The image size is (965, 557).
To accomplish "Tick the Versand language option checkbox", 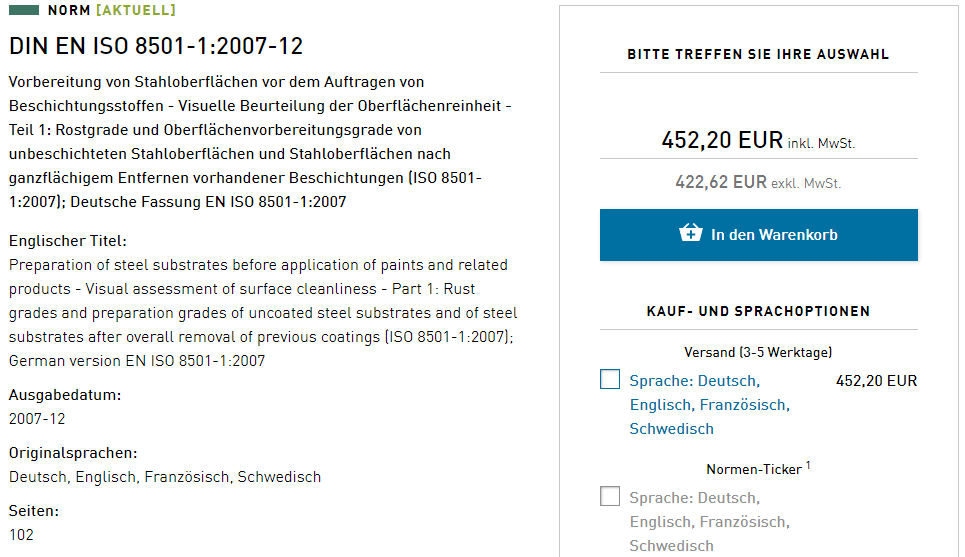I will pyautogui.click(x=610, y=380).
